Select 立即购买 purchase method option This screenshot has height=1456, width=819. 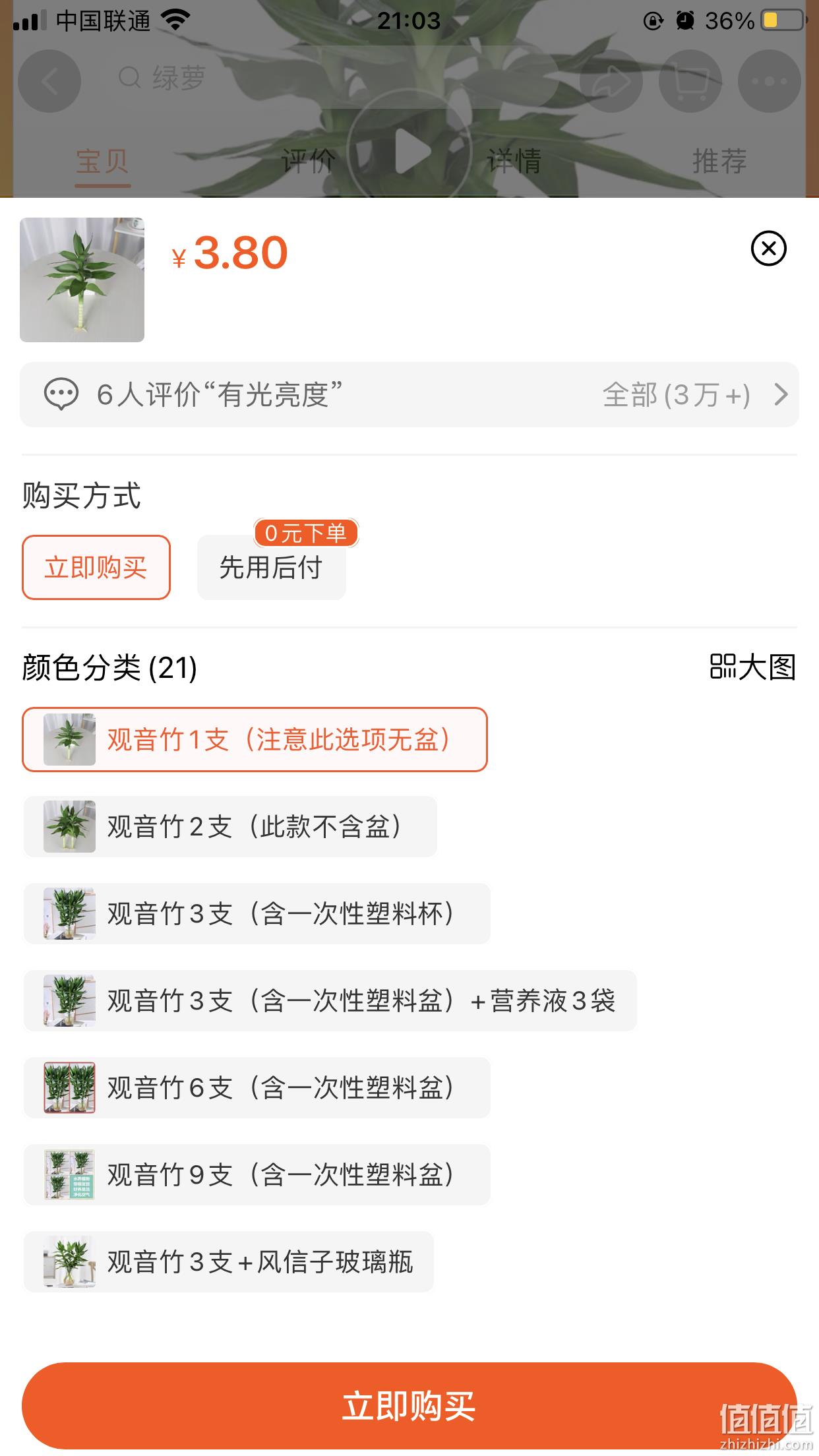[96, 567]
